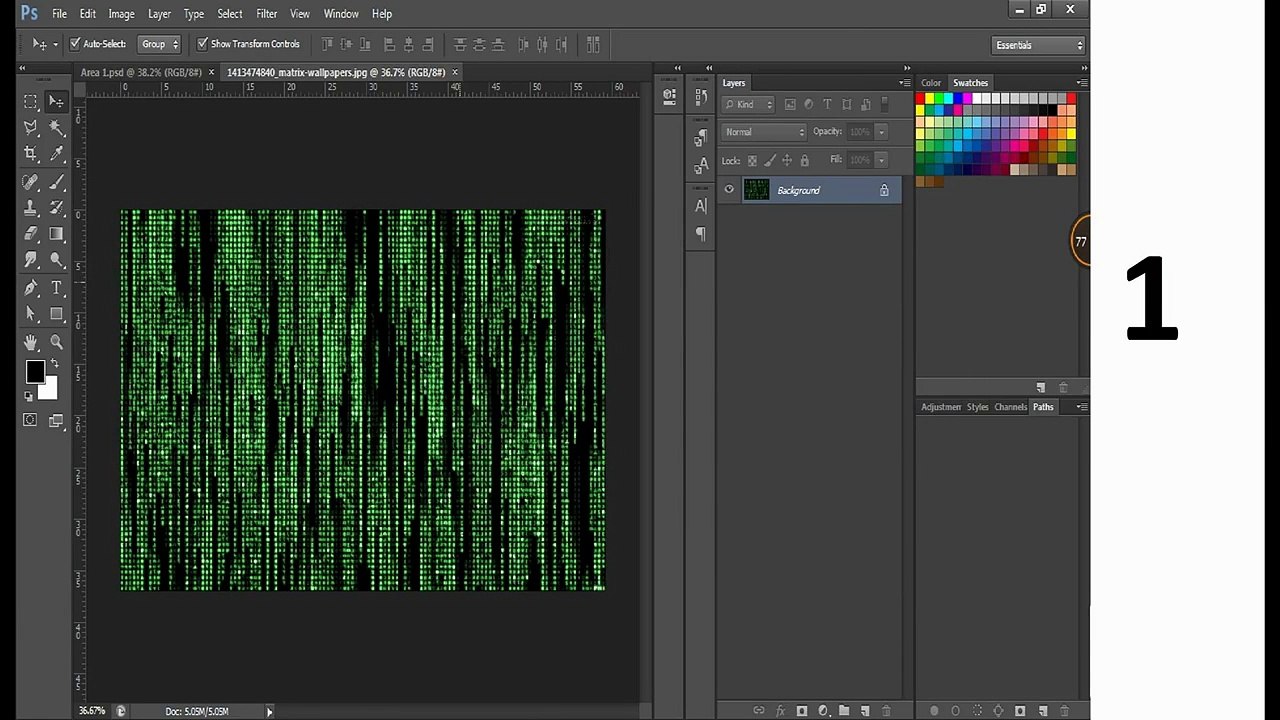
Task: Open the Layers panel flyout menu
Action: [904, 83]
